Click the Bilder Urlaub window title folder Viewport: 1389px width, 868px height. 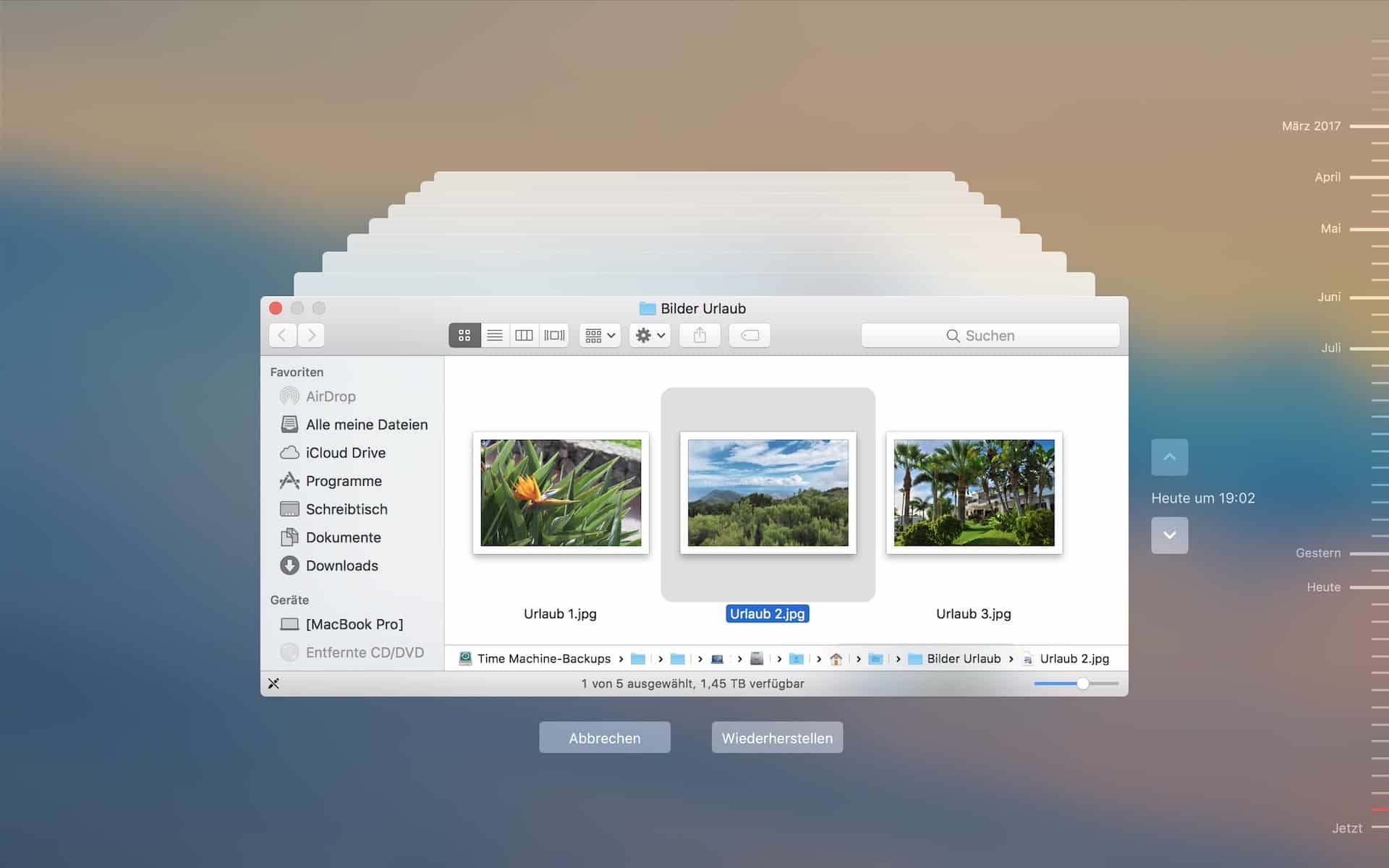point(647,309)
